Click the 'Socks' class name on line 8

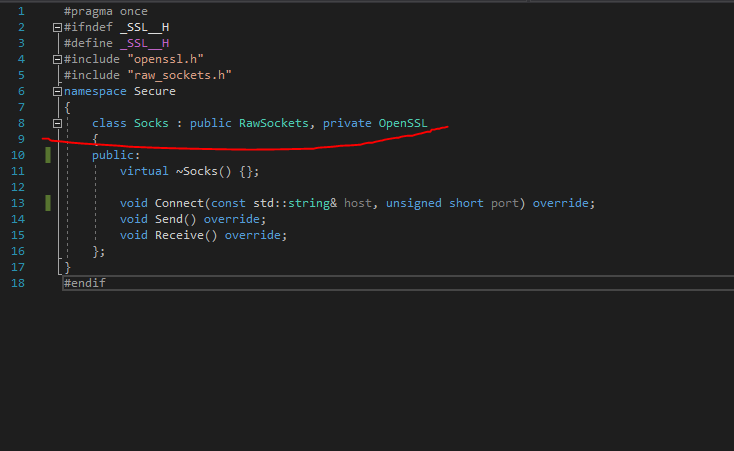pos(151,123)
